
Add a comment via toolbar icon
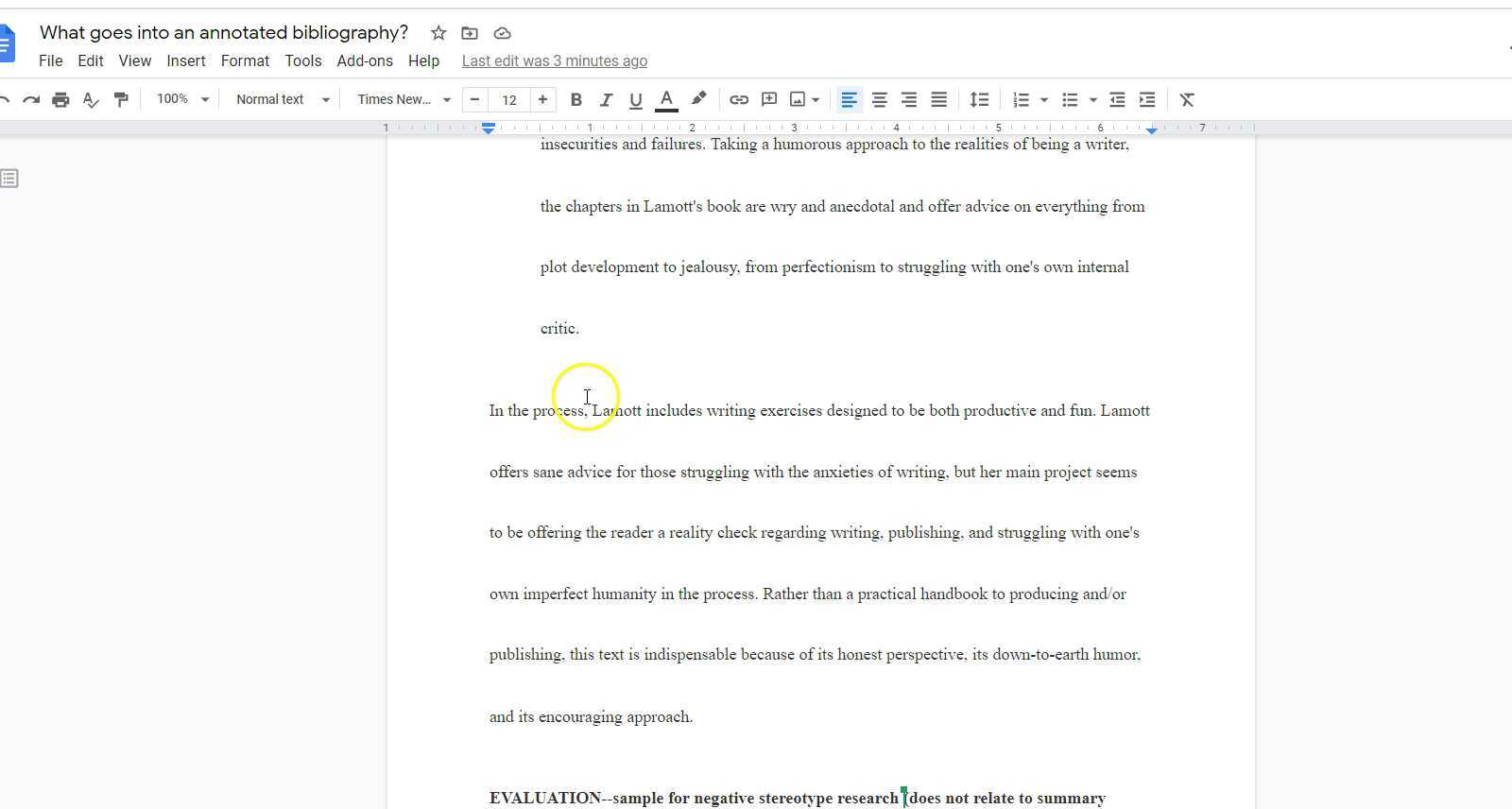pos(769,99)
